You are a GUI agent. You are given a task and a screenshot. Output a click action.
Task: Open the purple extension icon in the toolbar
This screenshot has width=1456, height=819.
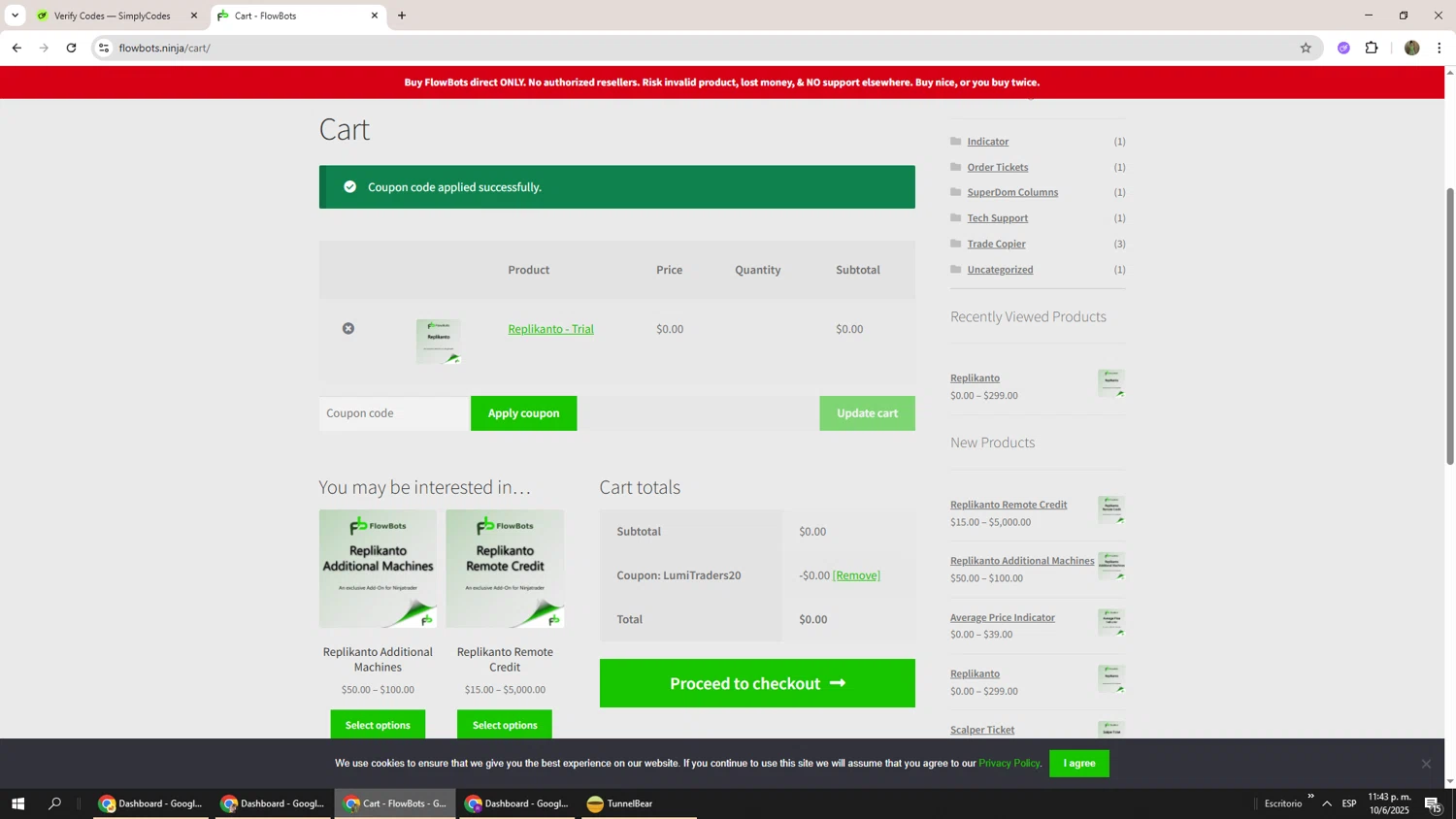(1343, 48)
